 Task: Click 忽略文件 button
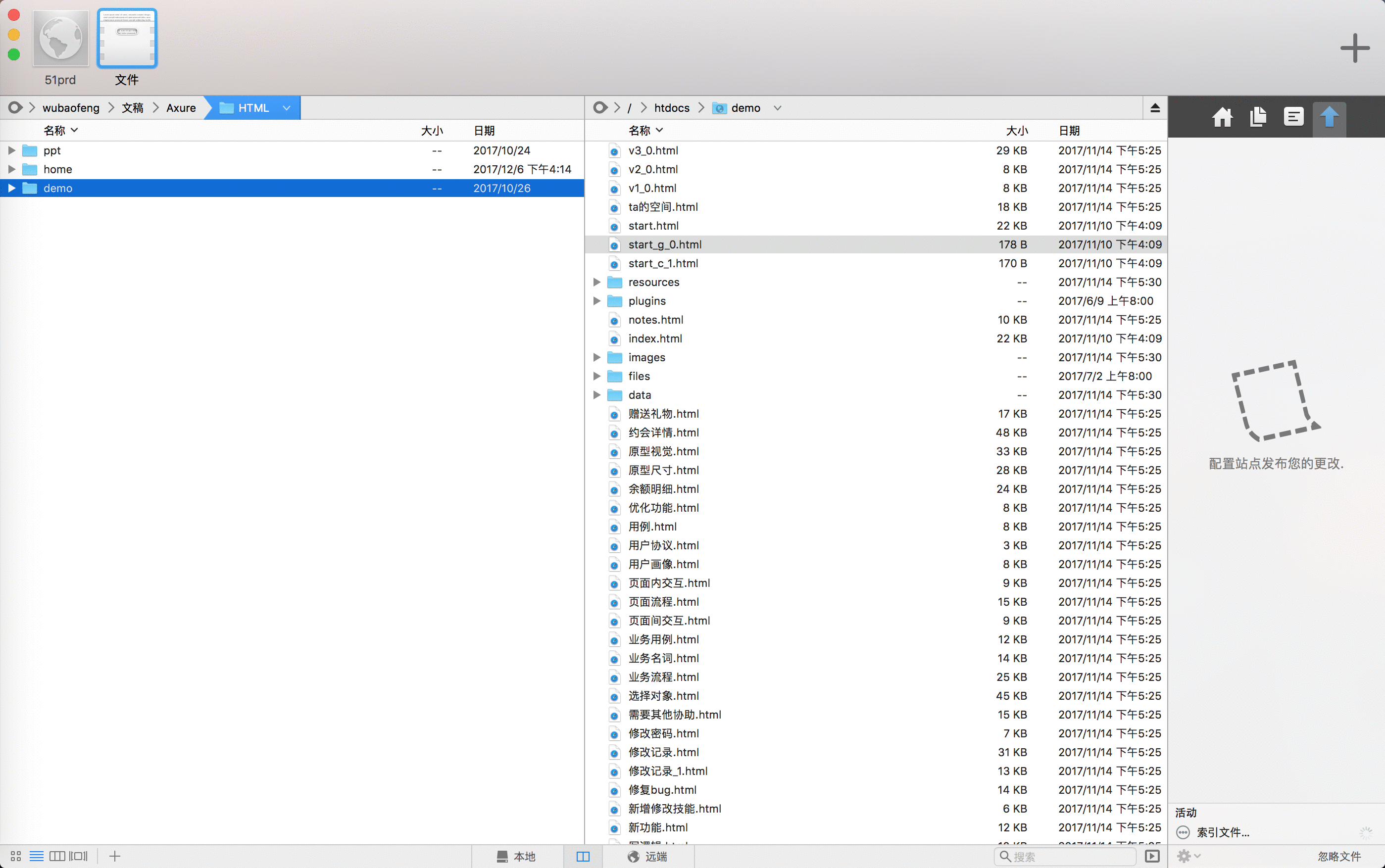tap(1339, 856)
